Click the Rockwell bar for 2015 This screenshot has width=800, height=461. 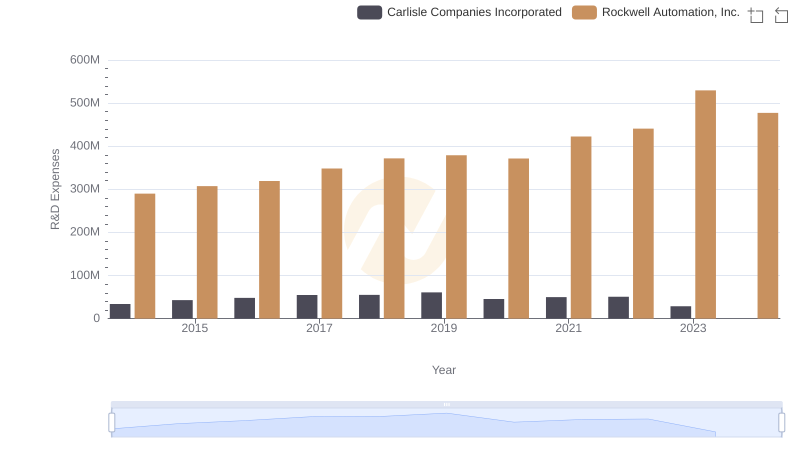[207, 252]
